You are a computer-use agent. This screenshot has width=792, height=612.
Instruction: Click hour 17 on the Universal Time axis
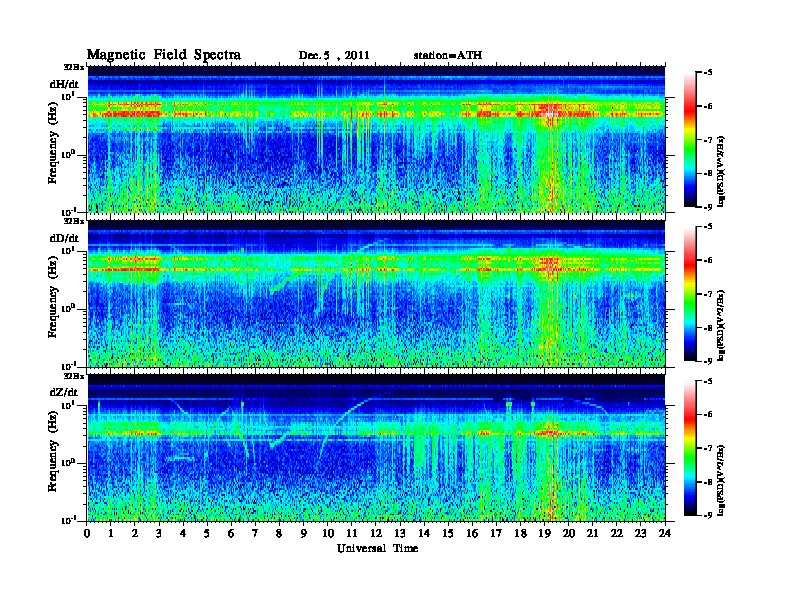click(x=497, y=534)
